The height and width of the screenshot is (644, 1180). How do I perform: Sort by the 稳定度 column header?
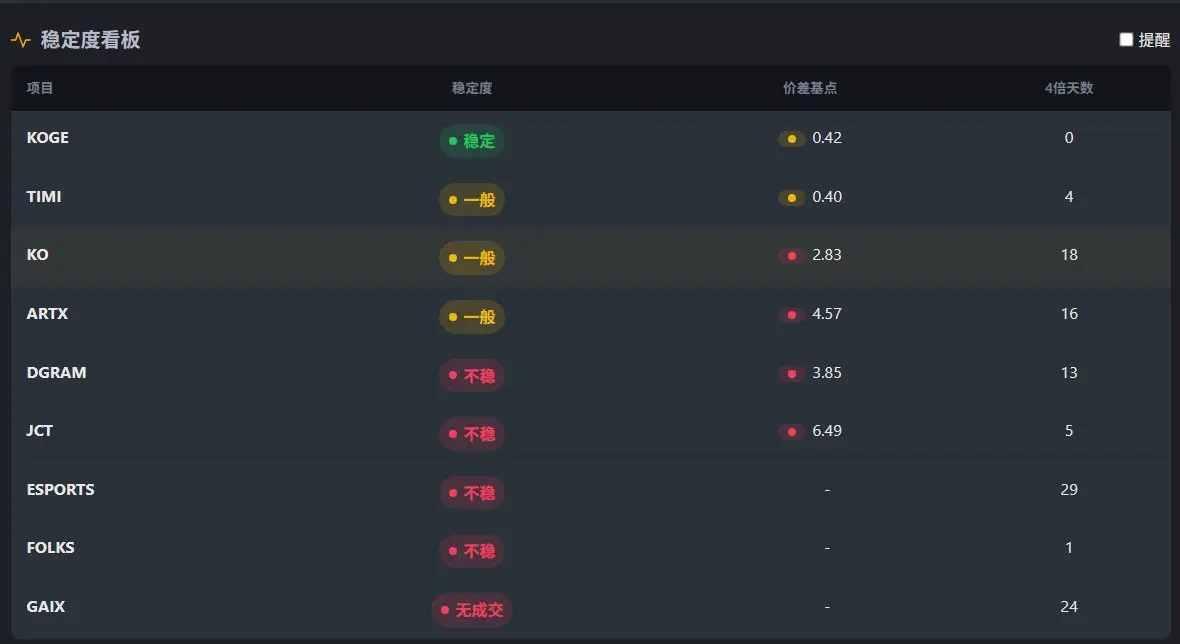472,88
